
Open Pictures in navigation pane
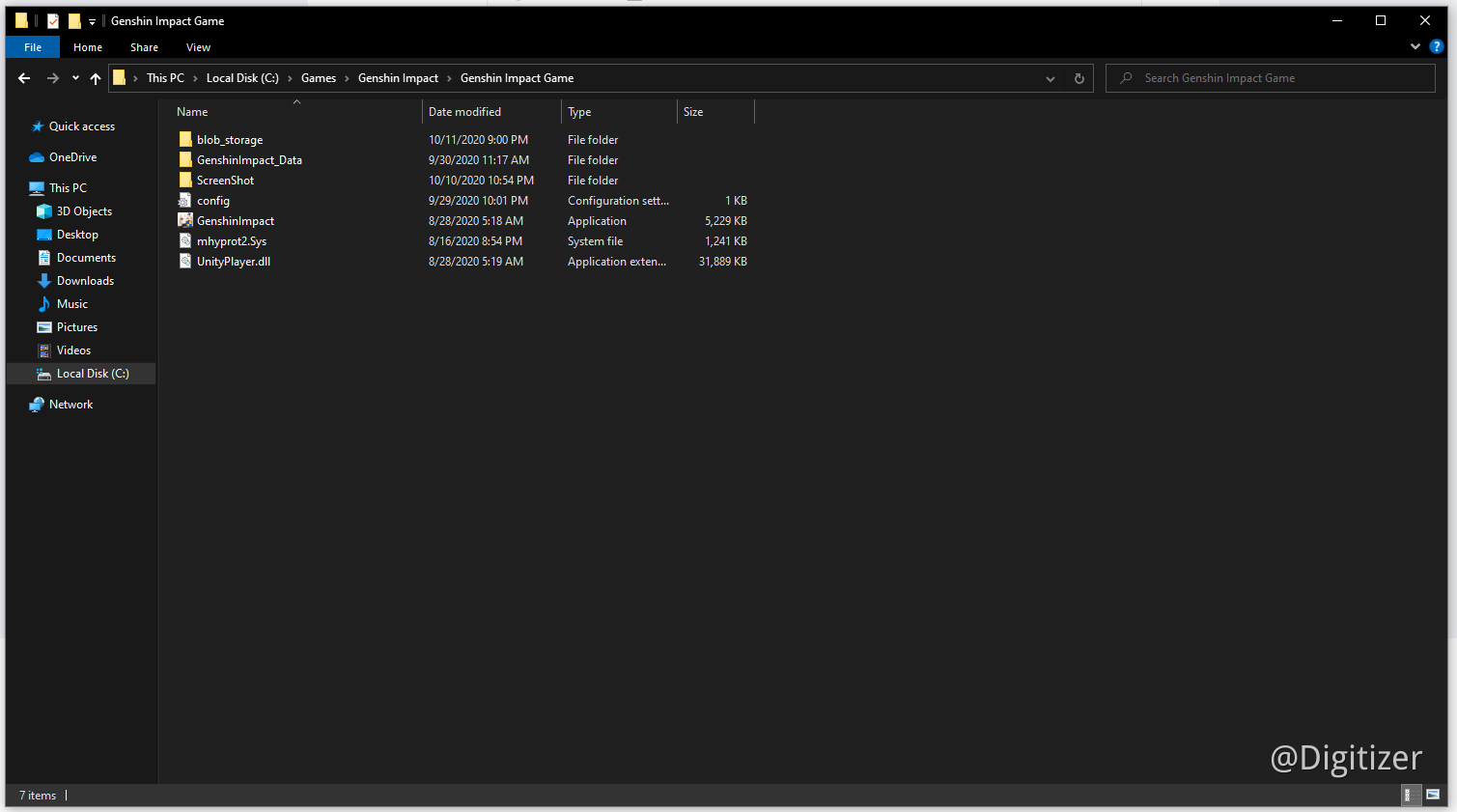[77, 327]
